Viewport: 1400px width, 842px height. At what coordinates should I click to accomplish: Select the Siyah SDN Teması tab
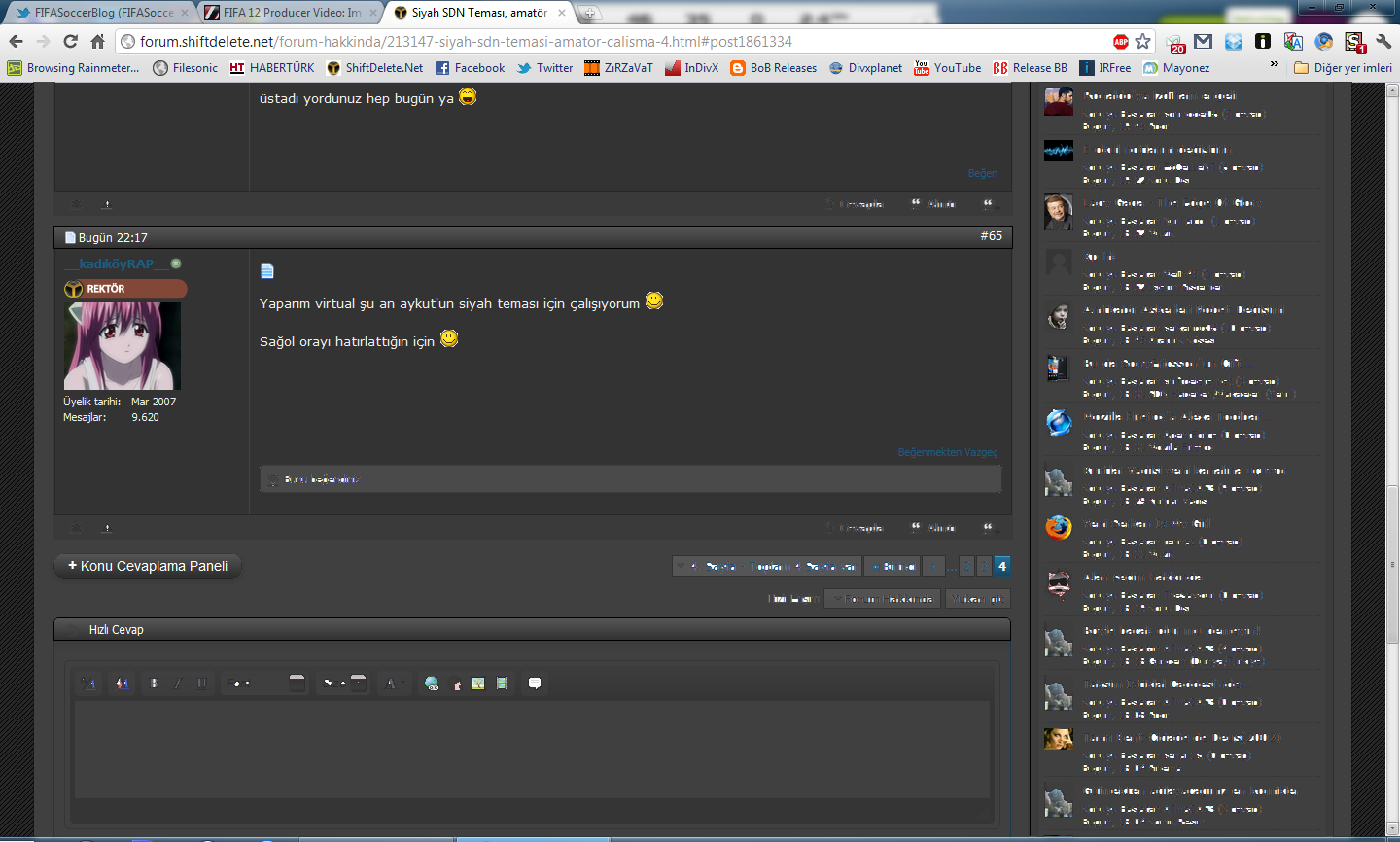point(478,13)
